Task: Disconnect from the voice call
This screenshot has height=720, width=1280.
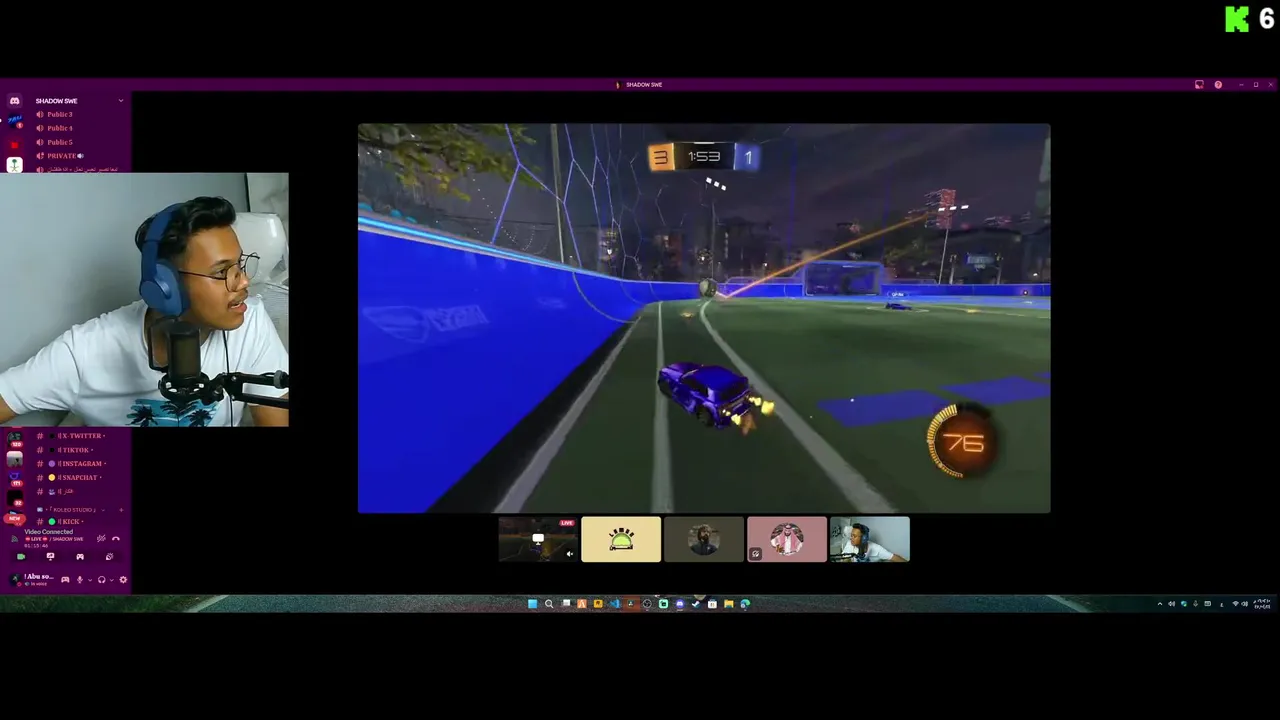Action: (116, 538)
